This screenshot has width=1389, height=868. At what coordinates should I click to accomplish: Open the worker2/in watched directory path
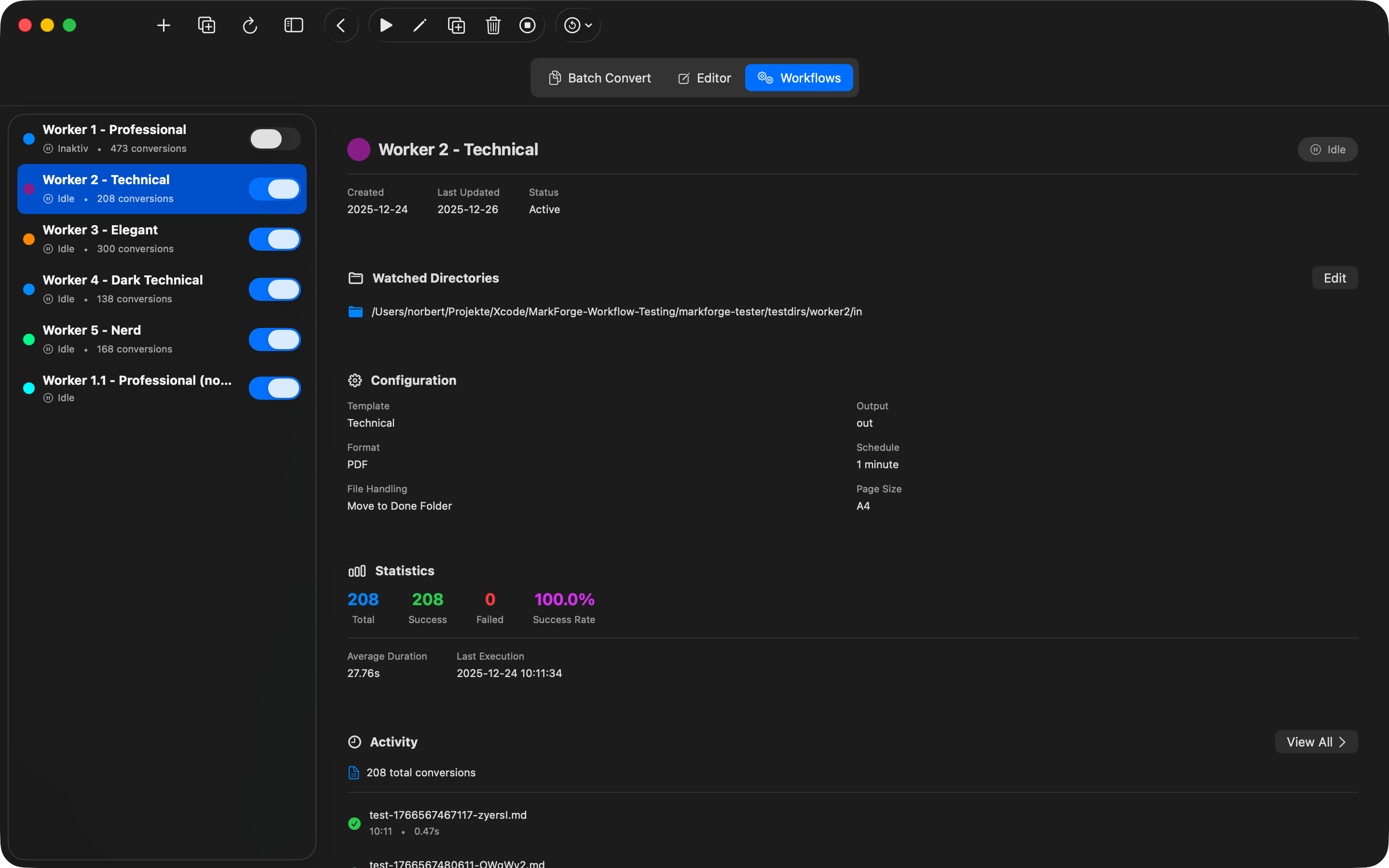pos(616,312)
